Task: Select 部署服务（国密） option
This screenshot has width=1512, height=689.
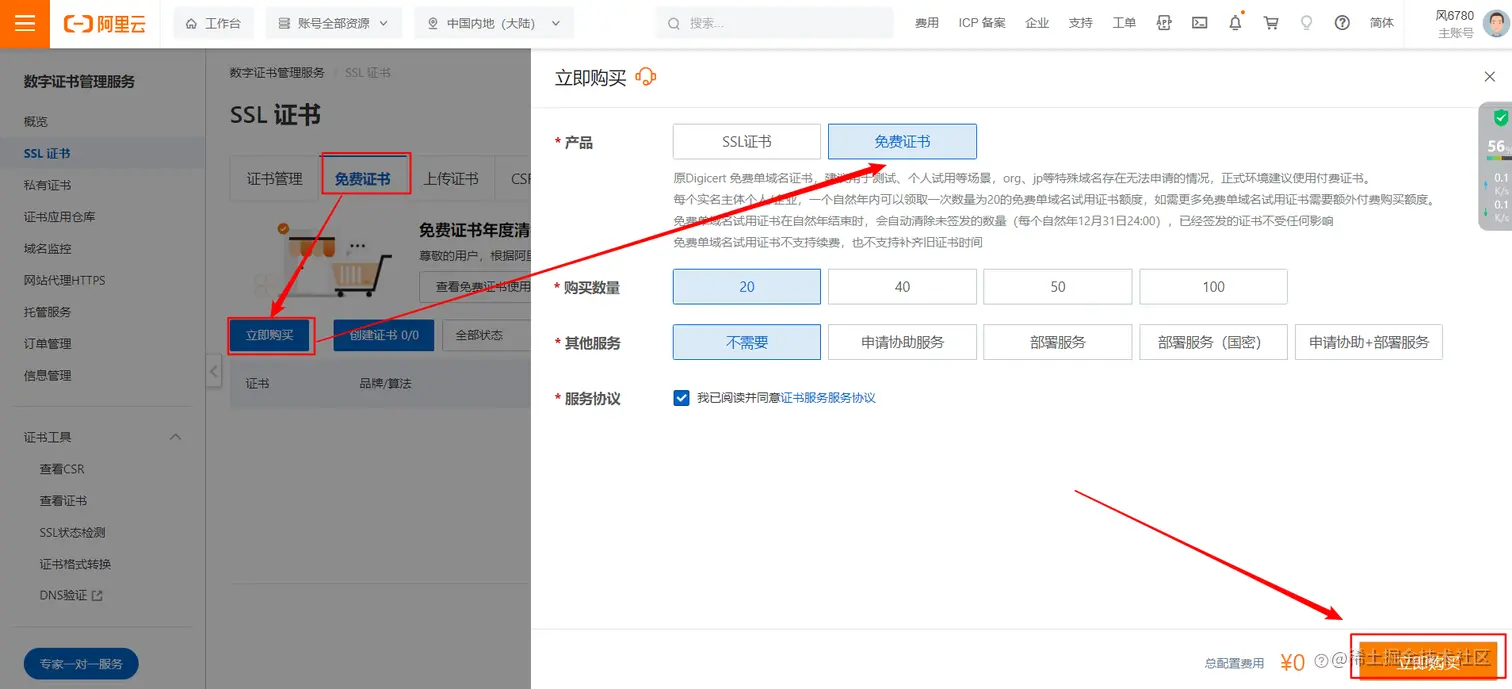Action: tap(1213, 342)
